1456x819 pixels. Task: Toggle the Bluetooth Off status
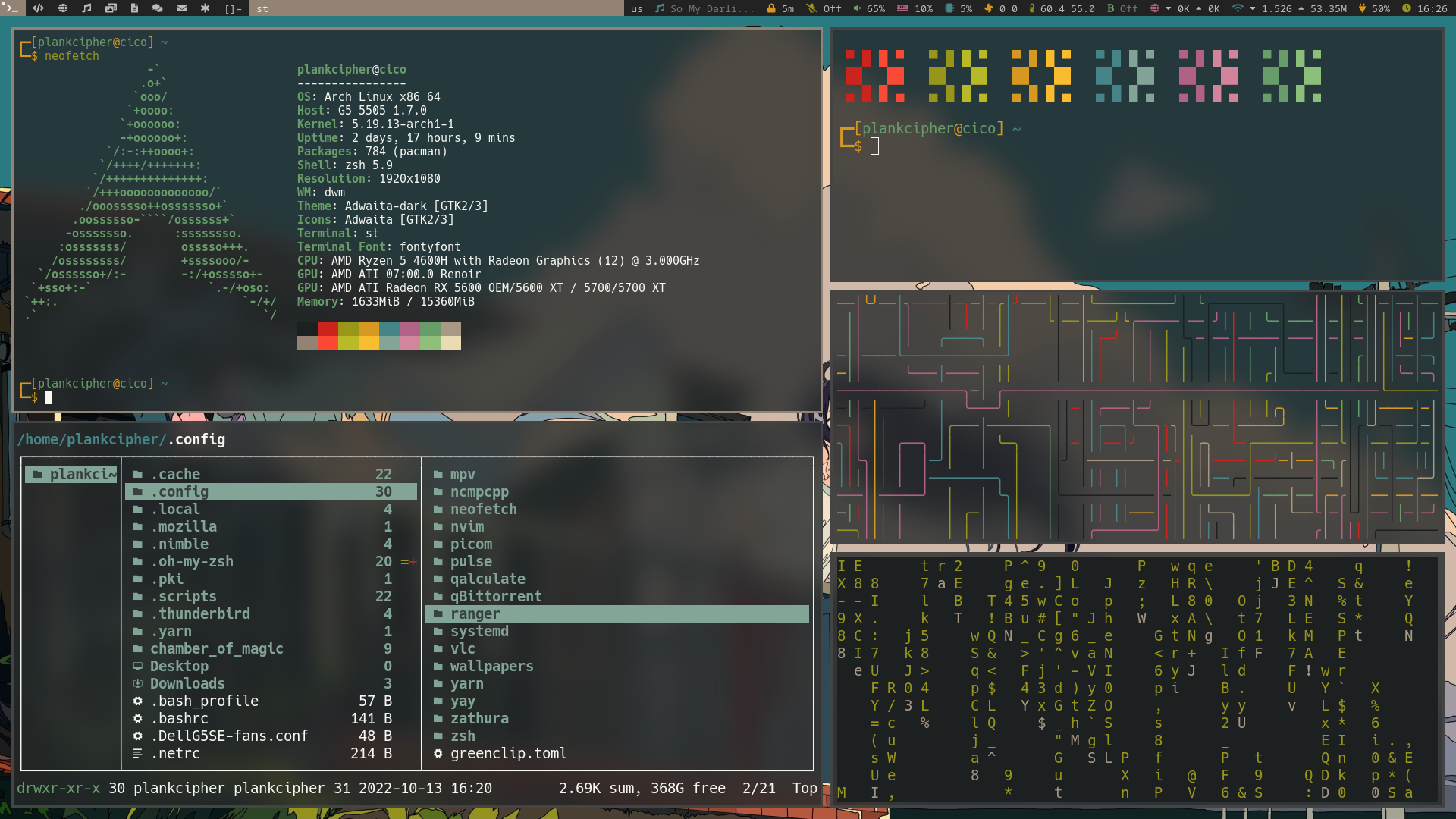[x=1122, y=8]
